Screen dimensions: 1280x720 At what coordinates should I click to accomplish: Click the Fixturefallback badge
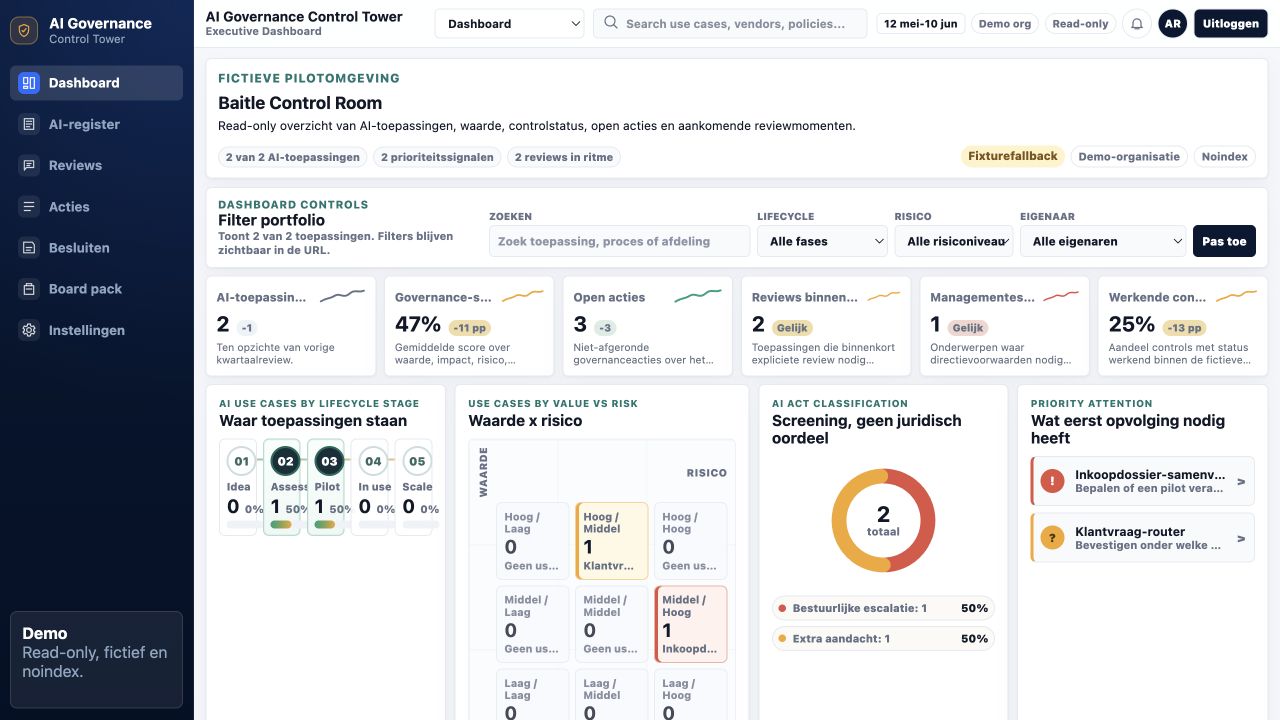(1012, 156)
